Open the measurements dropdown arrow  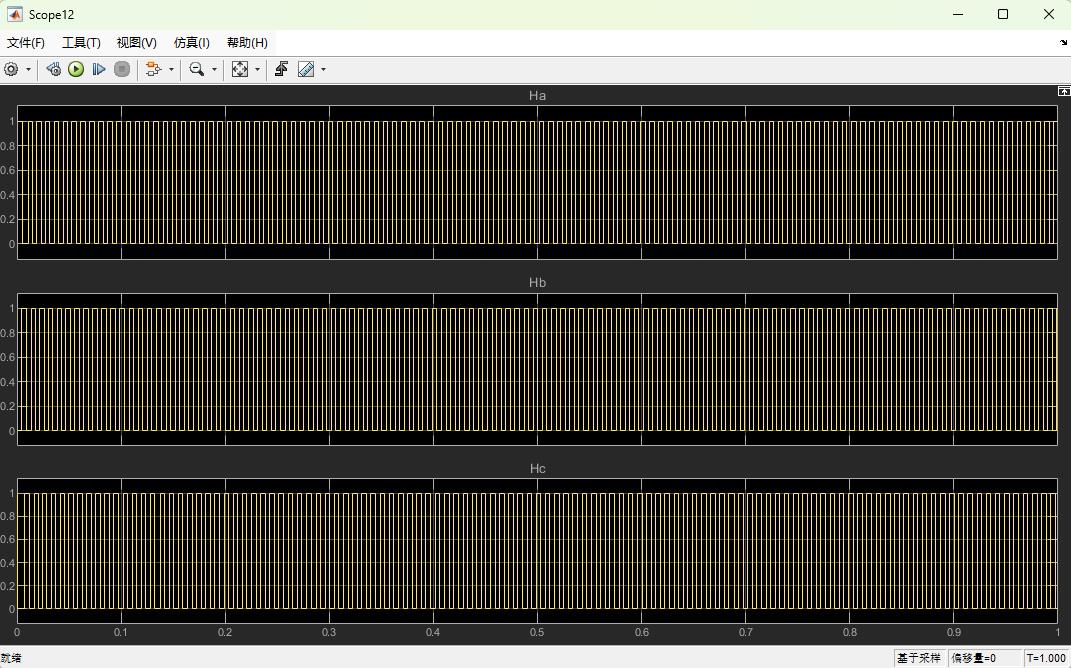pos(323,69)
